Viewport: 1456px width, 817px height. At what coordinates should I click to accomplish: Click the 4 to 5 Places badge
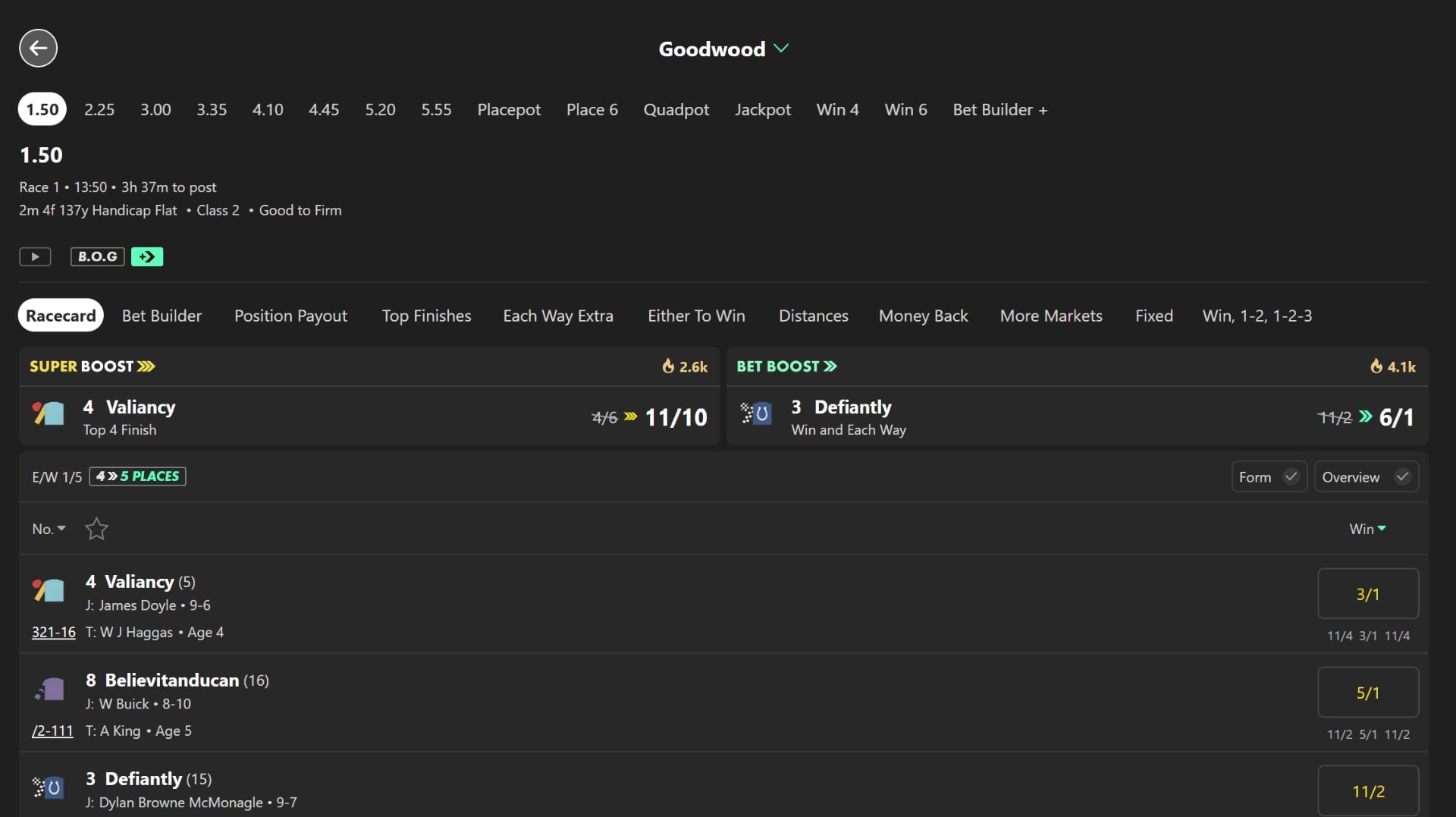137,476
